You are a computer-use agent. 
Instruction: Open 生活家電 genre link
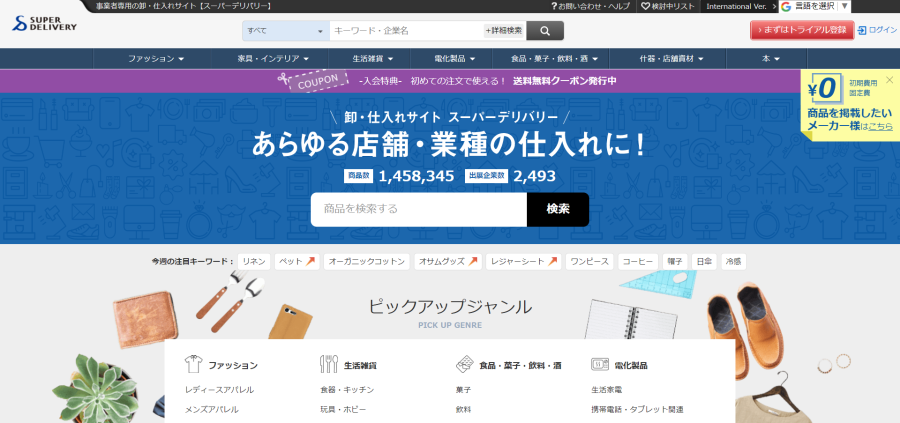point(606,390)
